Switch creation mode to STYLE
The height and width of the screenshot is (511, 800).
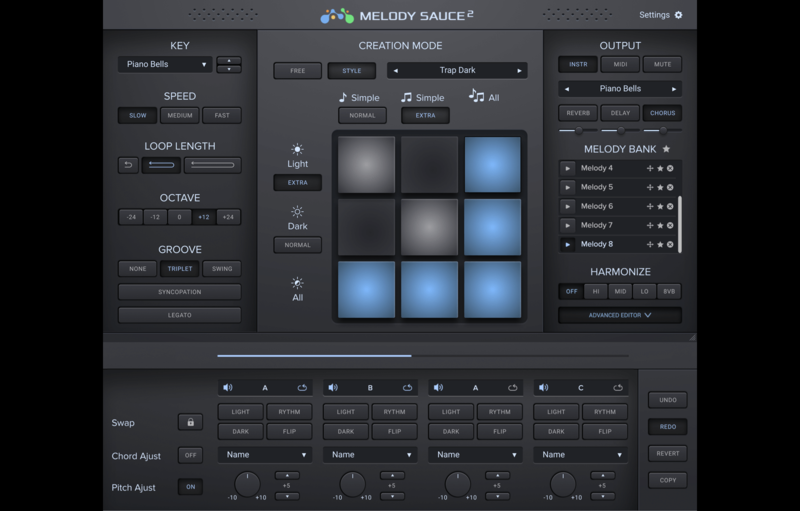click(352, 71)
